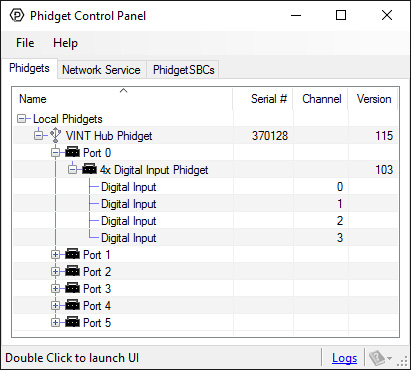Select the 4x Digital Input Phidget label

click(x=154, y=170)
